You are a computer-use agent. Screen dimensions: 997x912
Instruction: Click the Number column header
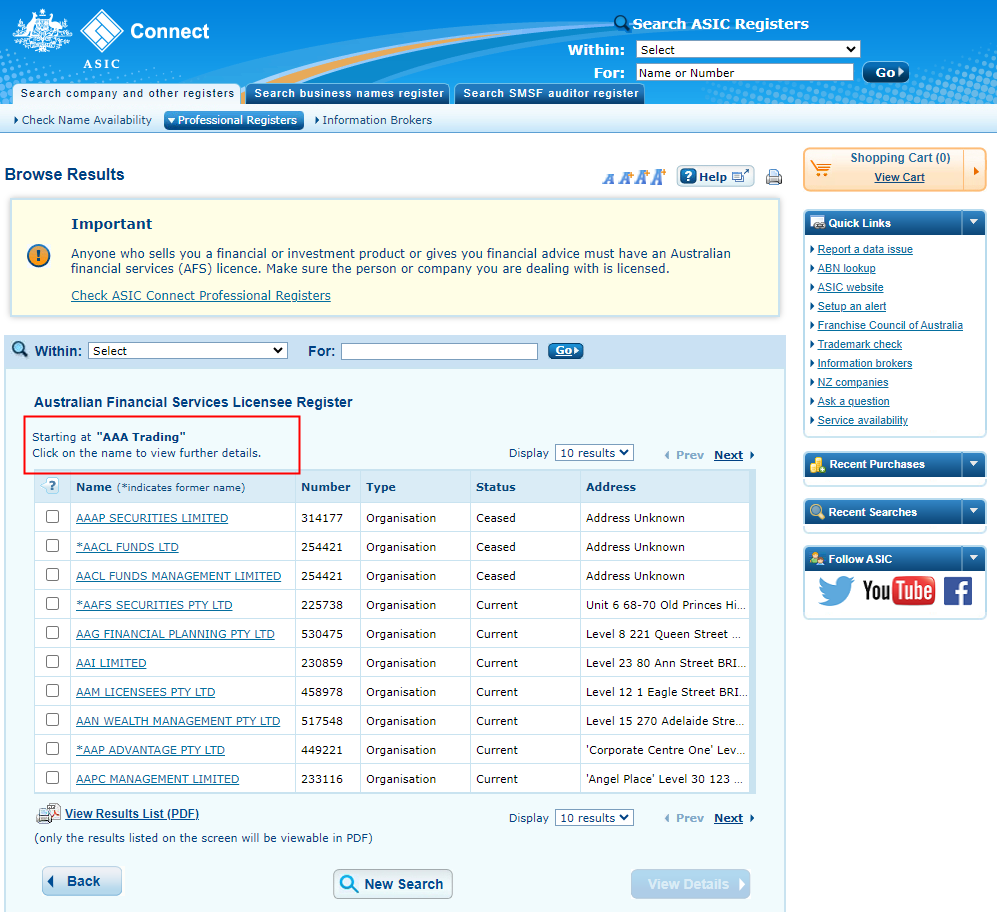pos(326,487)
